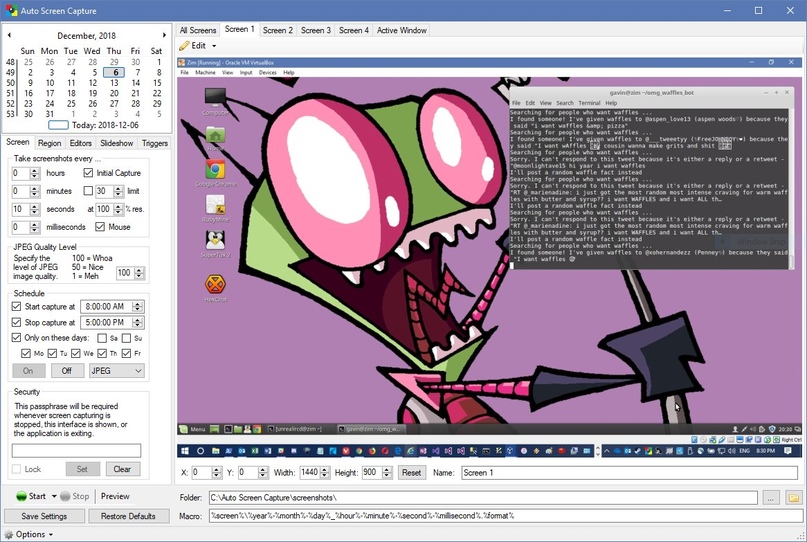
Task: Switch to the Screen 2 tab
Action: [278, 30]
